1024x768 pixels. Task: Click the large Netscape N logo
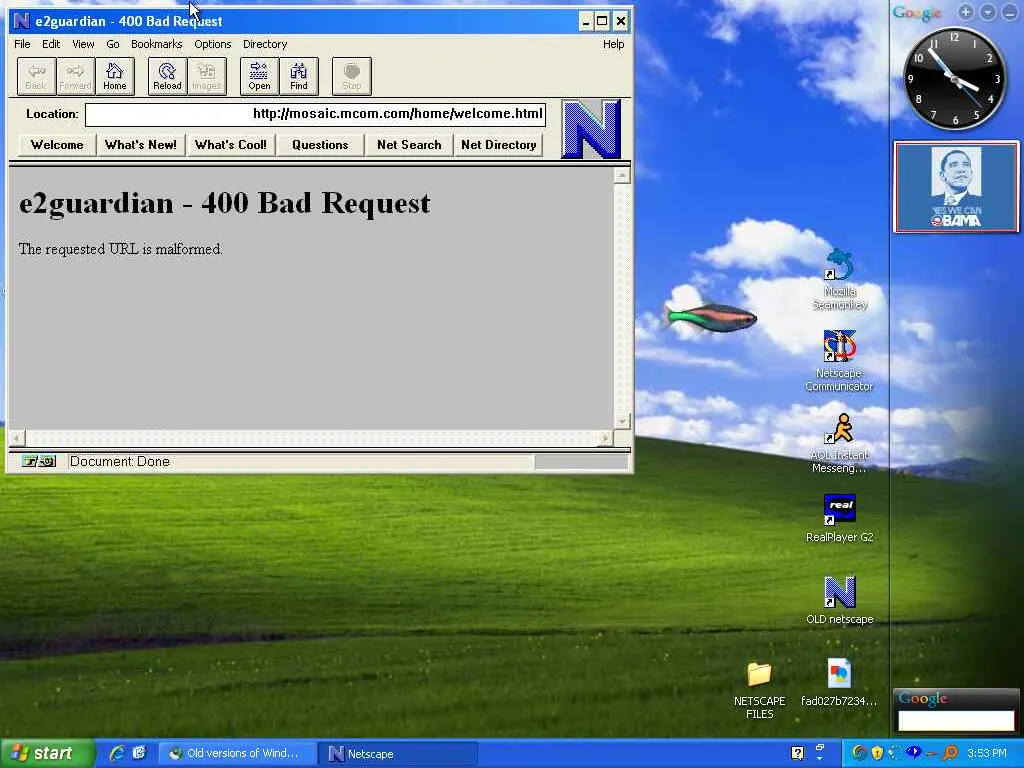pyautogui.click(x=591, y=129)
